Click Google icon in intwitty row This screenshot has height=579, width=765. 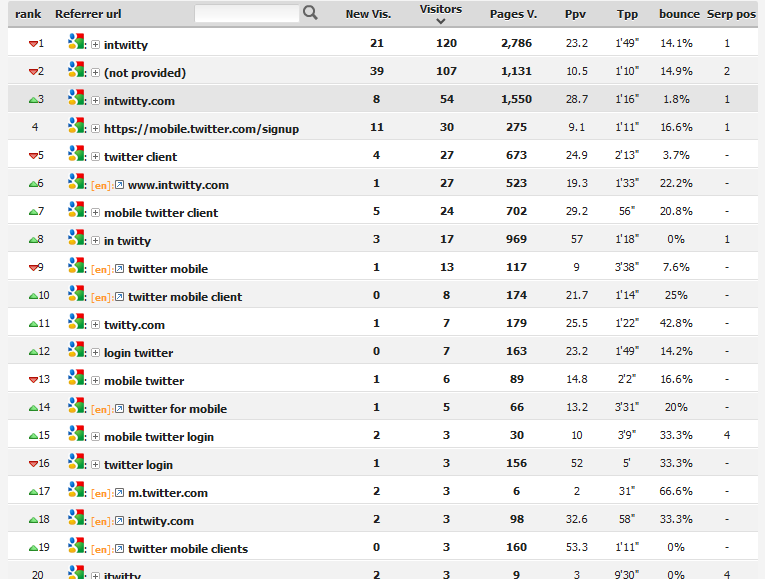[76, 41]
